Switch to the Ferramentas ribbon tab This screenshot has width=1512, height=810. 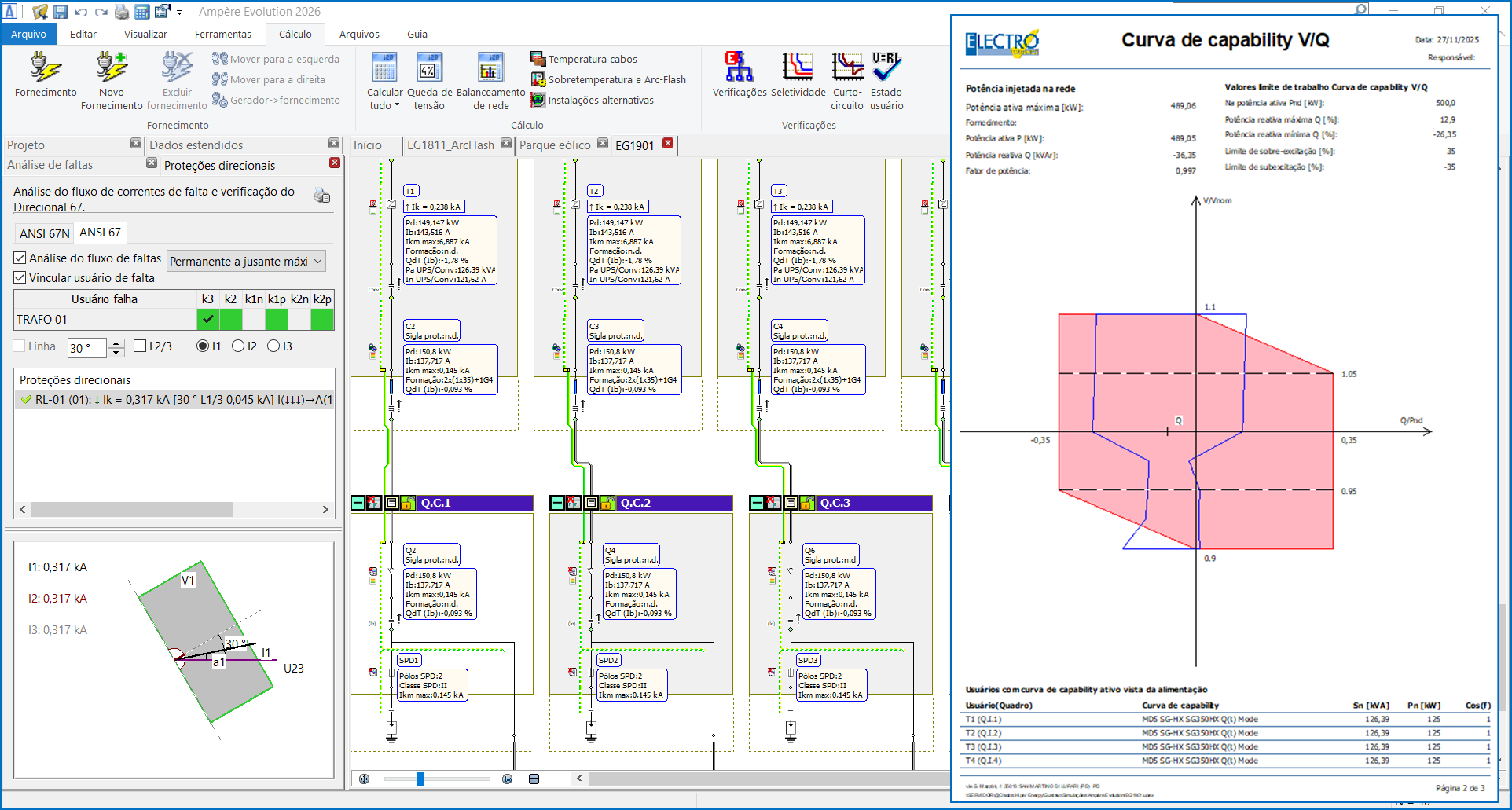(223, 34)
